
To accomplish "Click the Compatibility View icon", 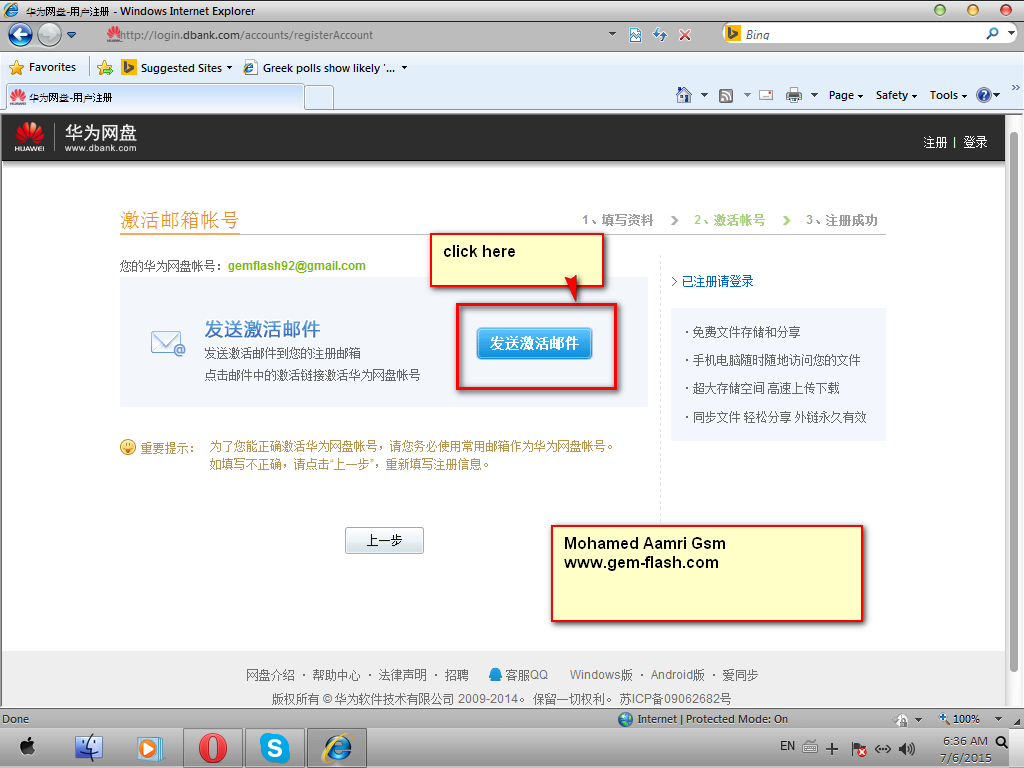I will click(x=635, y=35).
